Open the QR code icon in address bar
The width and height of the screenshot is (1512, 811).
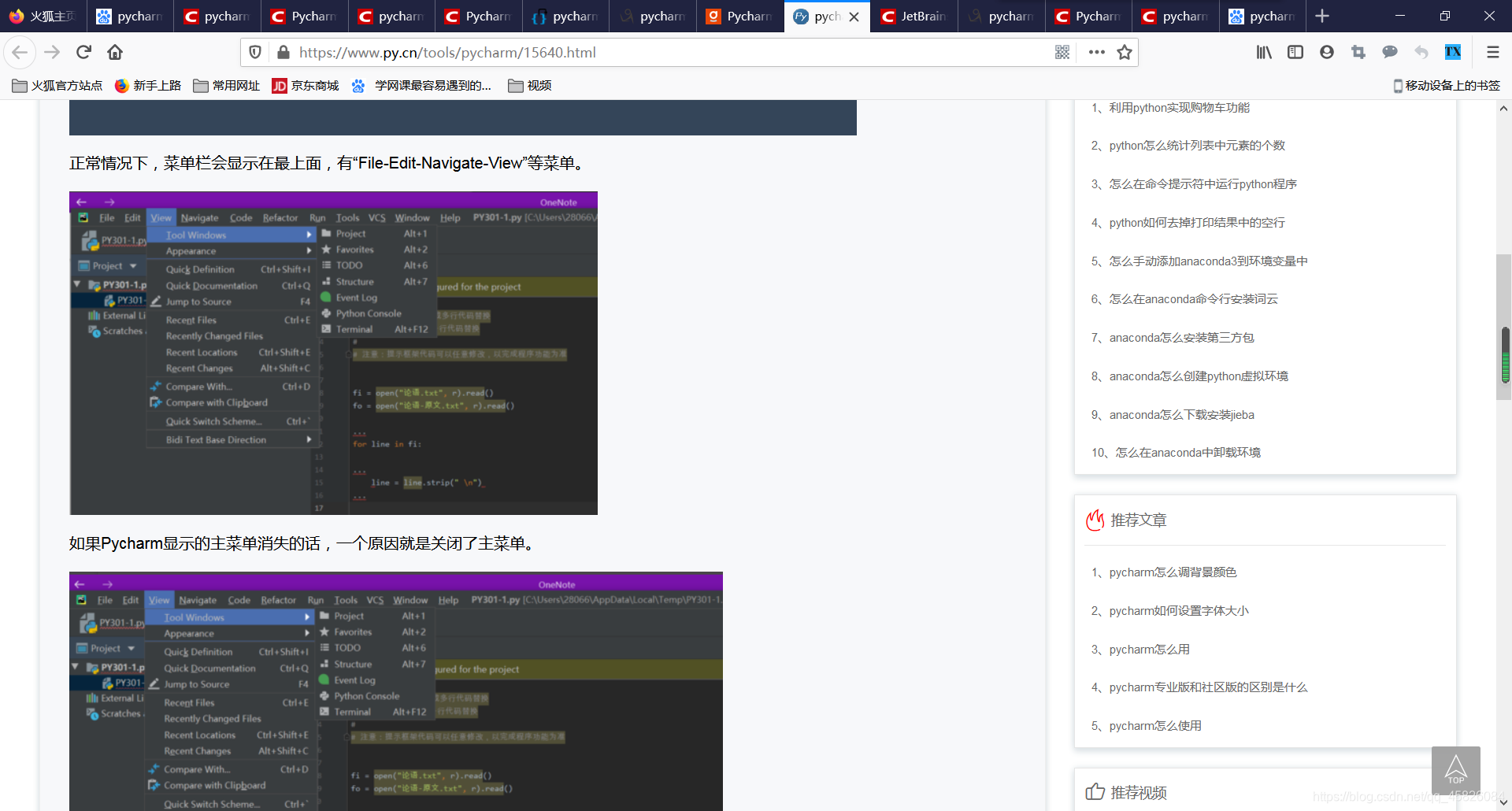point(1062,53)
